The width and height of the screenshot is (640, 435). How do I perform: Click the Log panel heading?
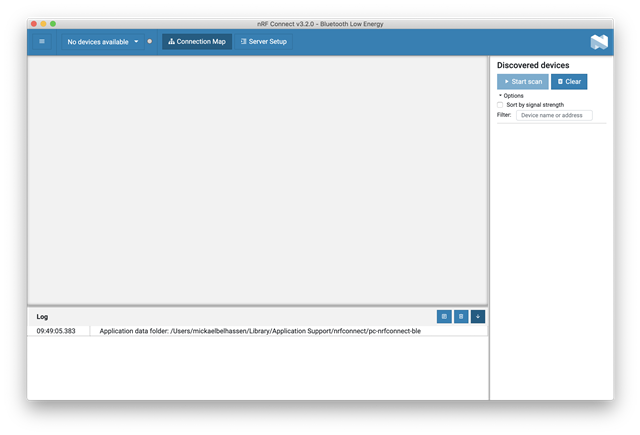42,317
